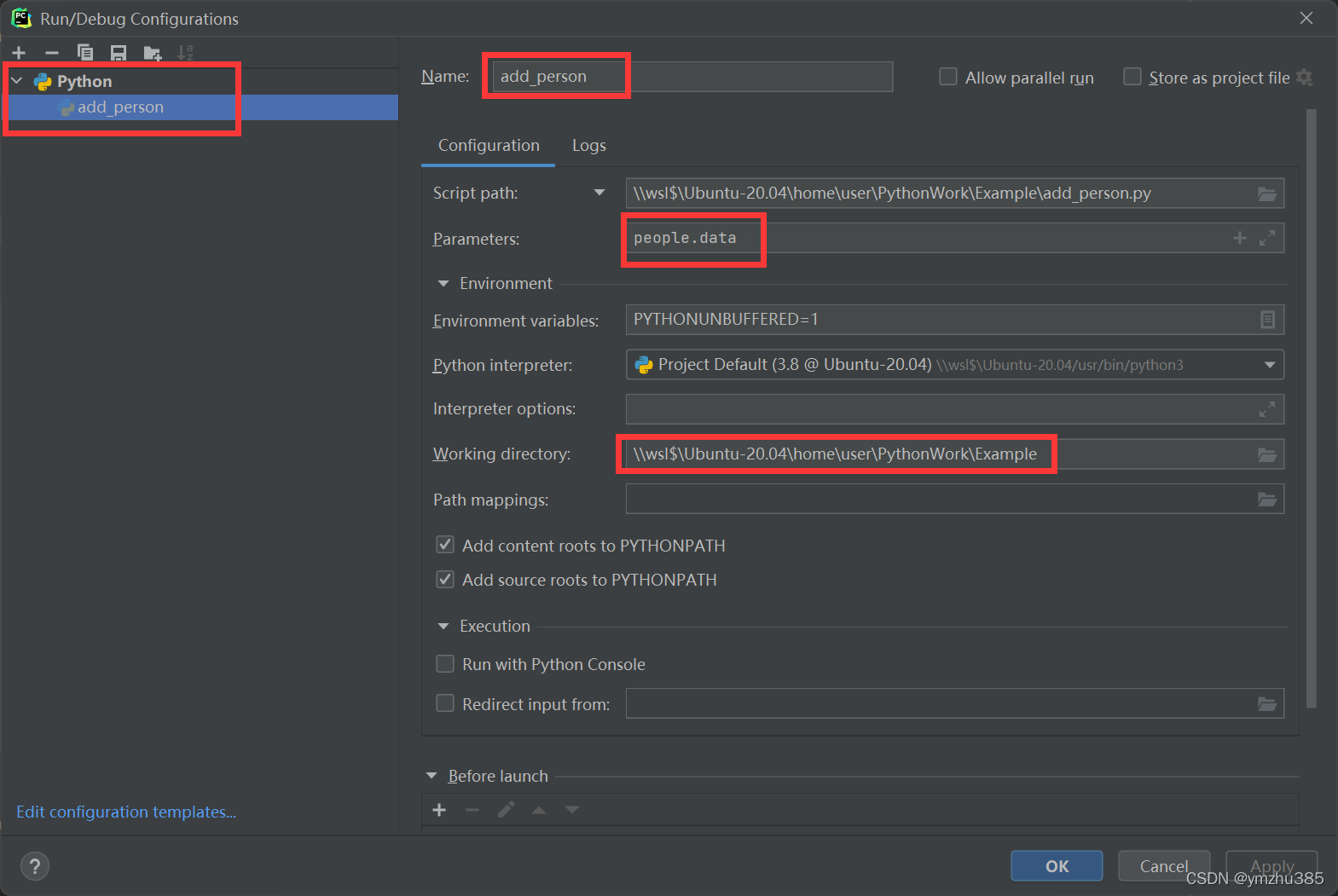1338x896 pixels.
Task: Switch to the Configuration tab
Action: [x=489, y=145]
